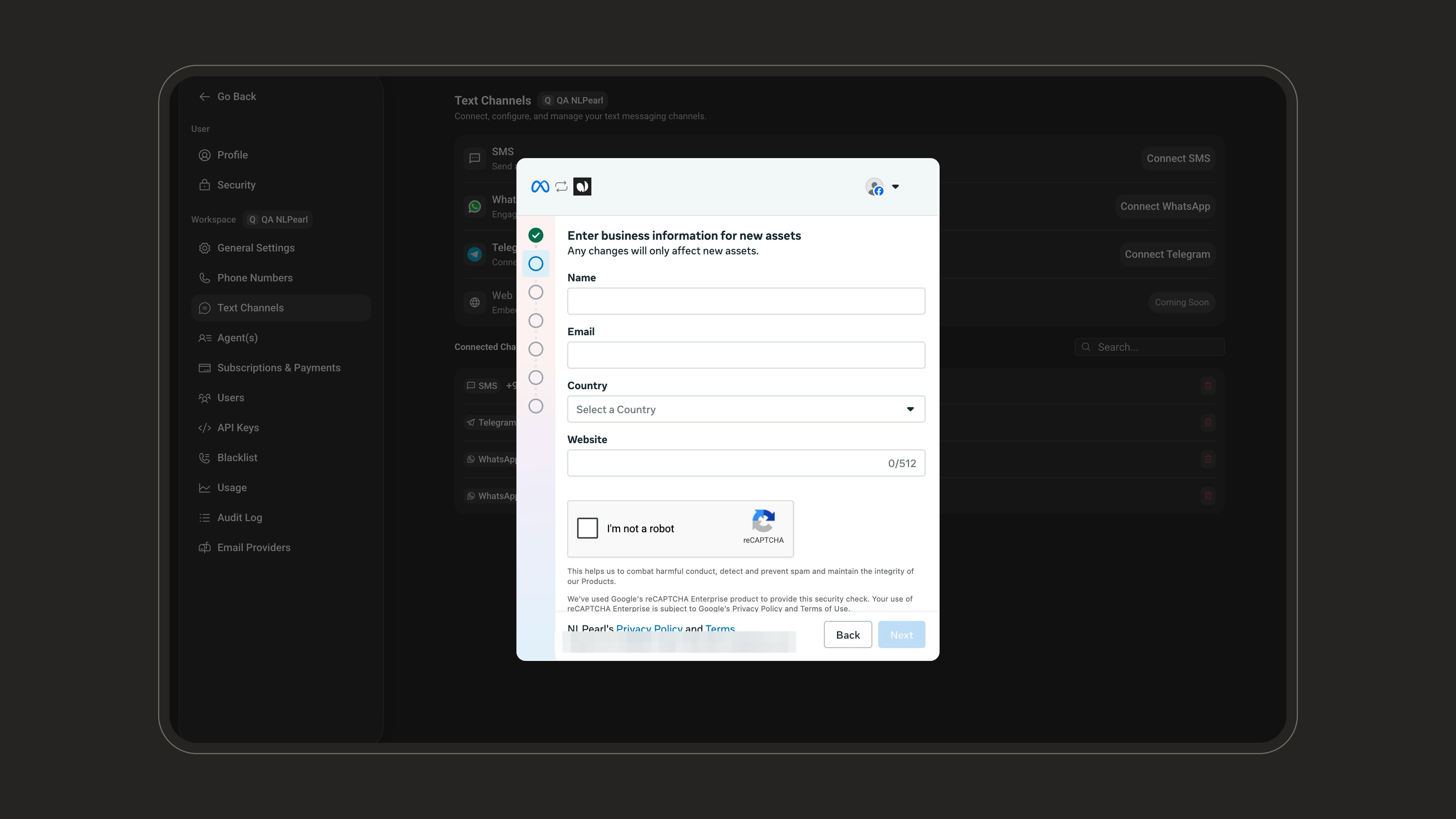The image size is (1456, 819).
Task: Open Profile in the sidebar
Action: tap(281, 155)
